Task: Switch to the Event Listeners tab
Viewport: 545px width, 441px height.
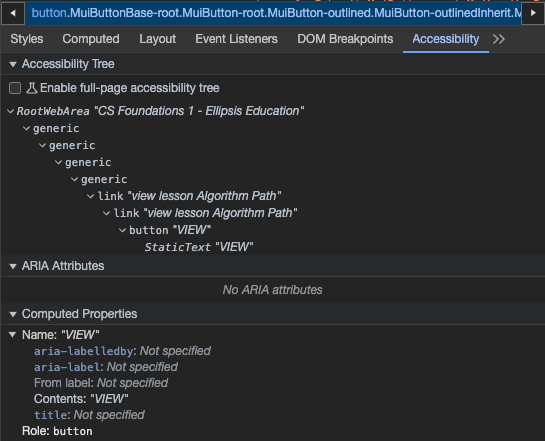Action: (236, 39)
